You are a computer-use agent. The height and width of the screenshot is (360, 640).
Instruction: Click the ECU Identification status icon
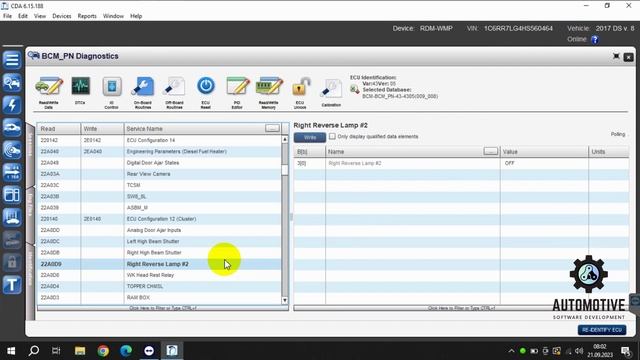click(x=354, y=89)
